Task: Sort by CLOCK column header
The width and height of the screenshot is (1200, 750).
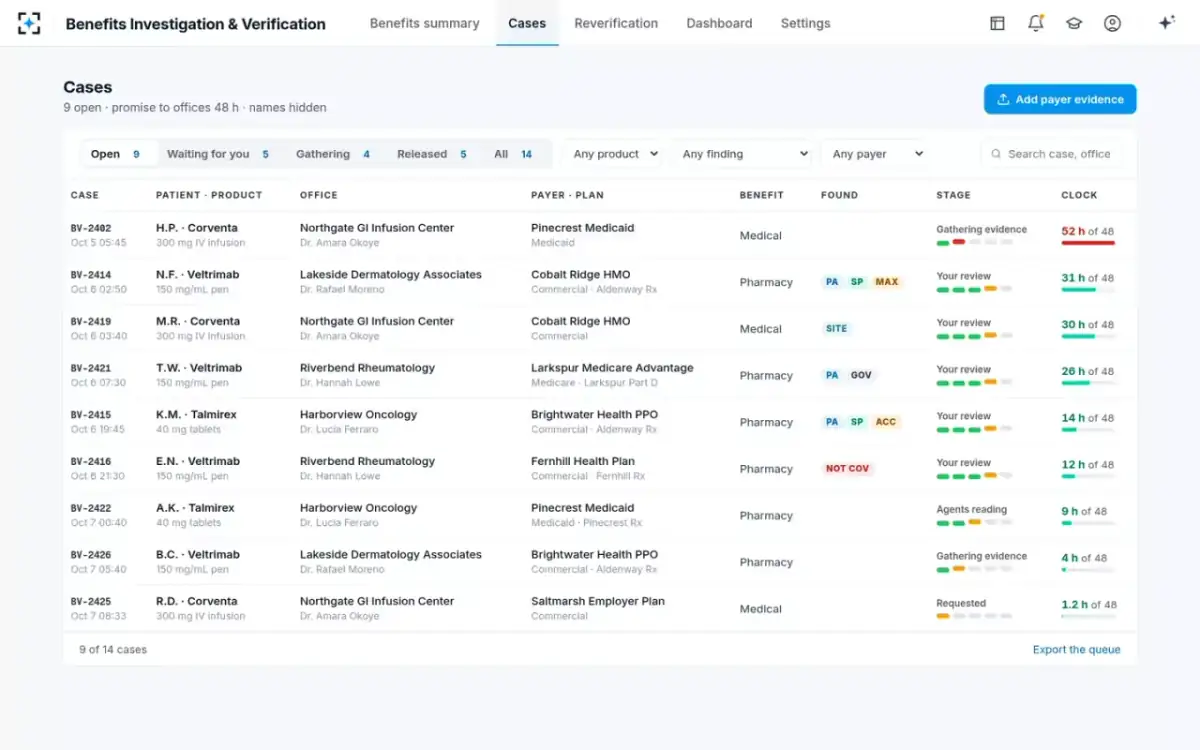Action: [x=1079, y=195]
